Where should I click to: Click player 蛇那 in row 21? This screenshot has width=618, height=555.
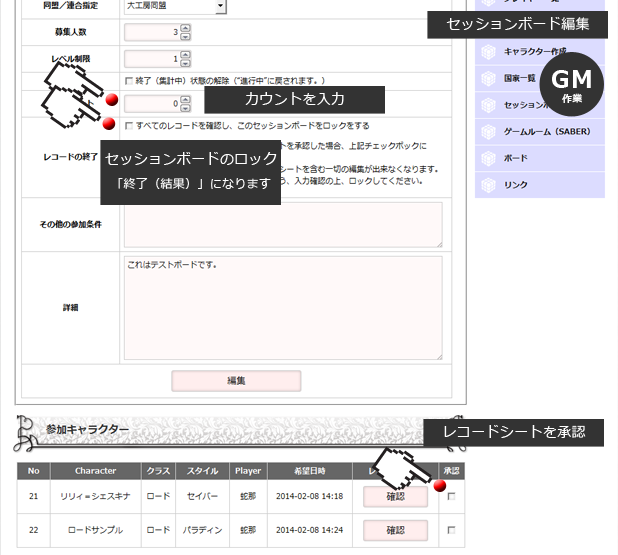pos(248,496)
